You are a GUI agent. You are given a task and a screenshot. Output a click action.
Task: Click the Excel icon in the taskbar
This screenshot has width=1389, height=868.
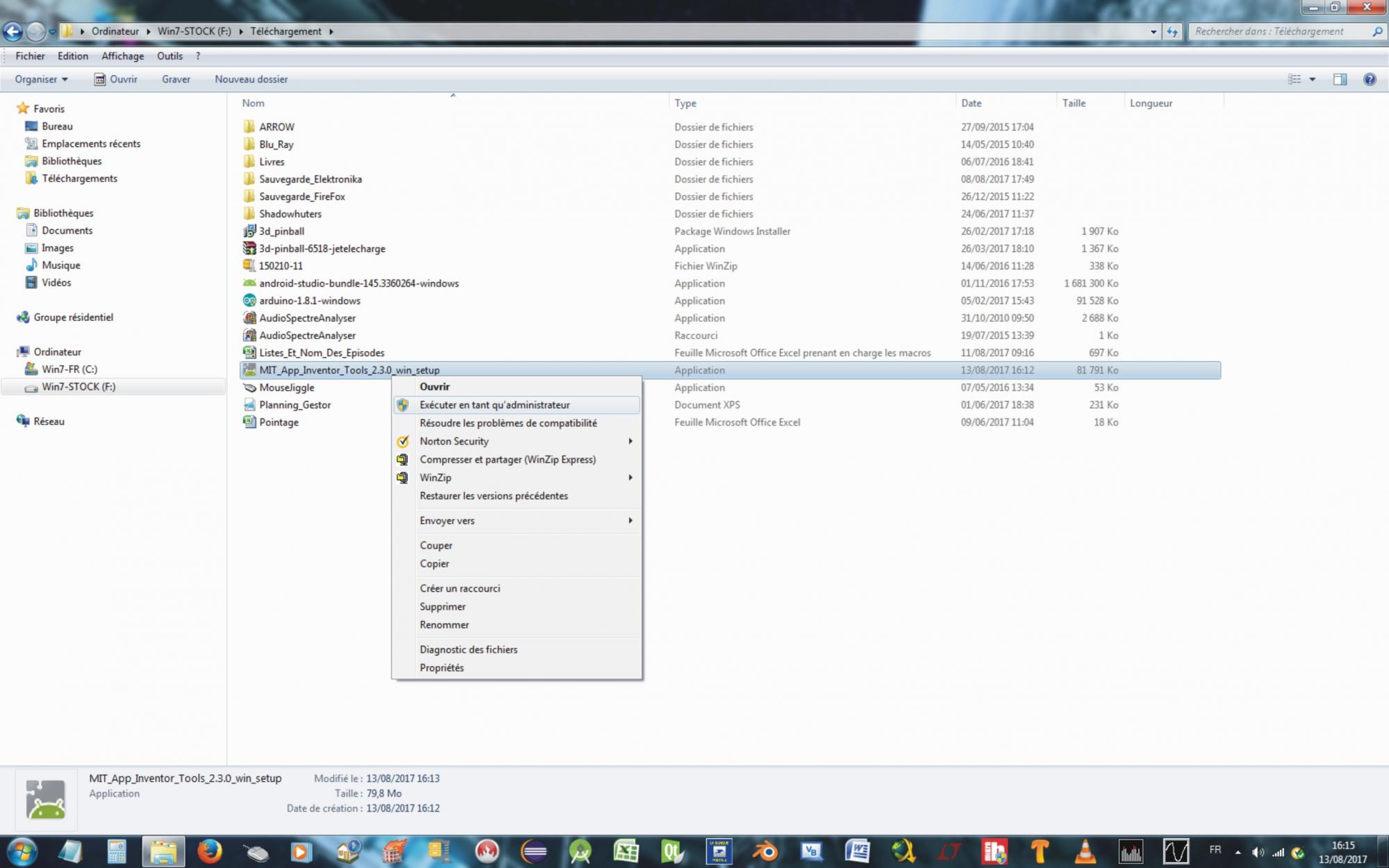[x=626, y=851]
